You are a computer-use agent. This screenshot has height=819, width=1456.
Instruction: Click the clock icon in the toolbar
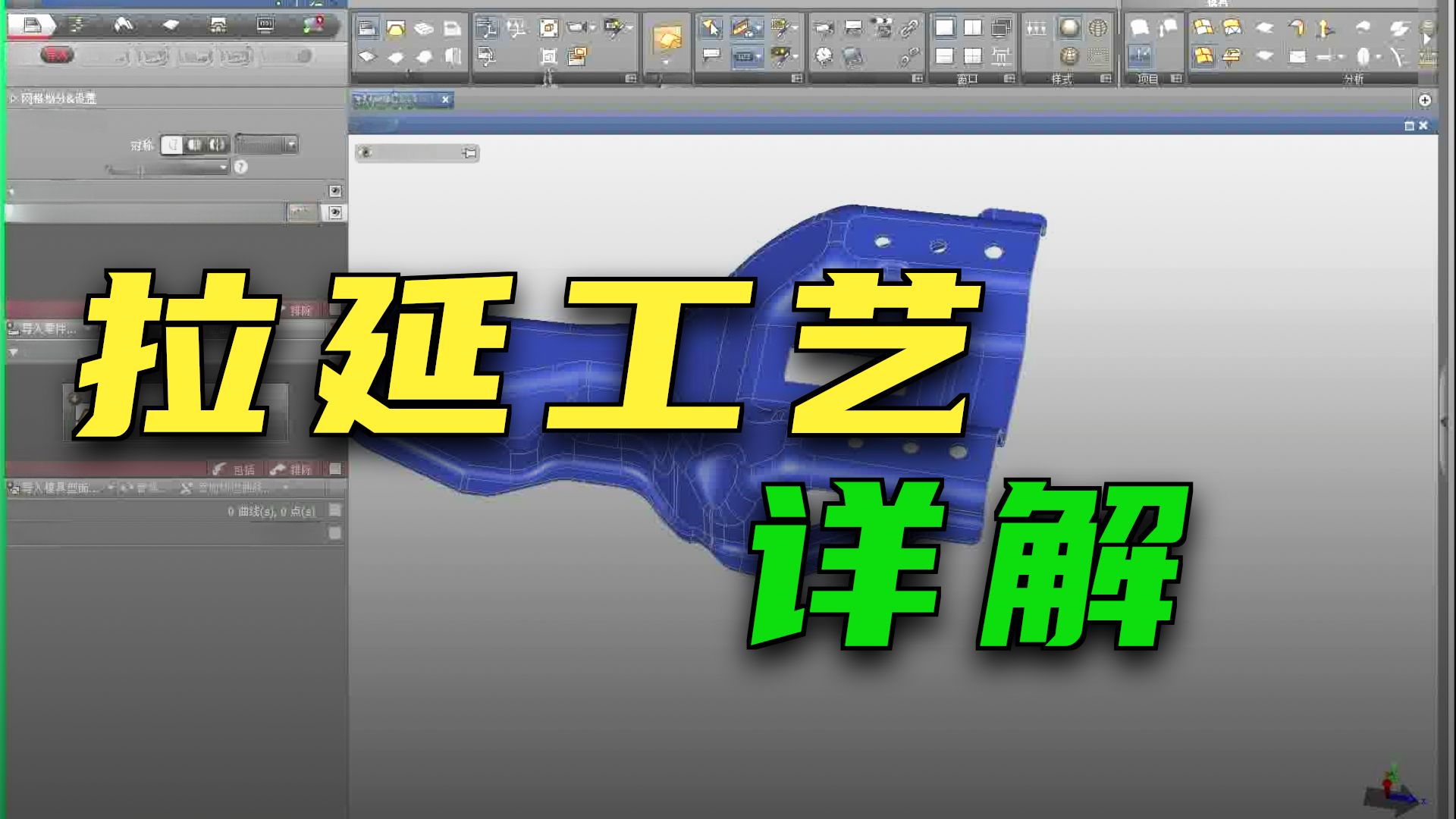point(824,56)
